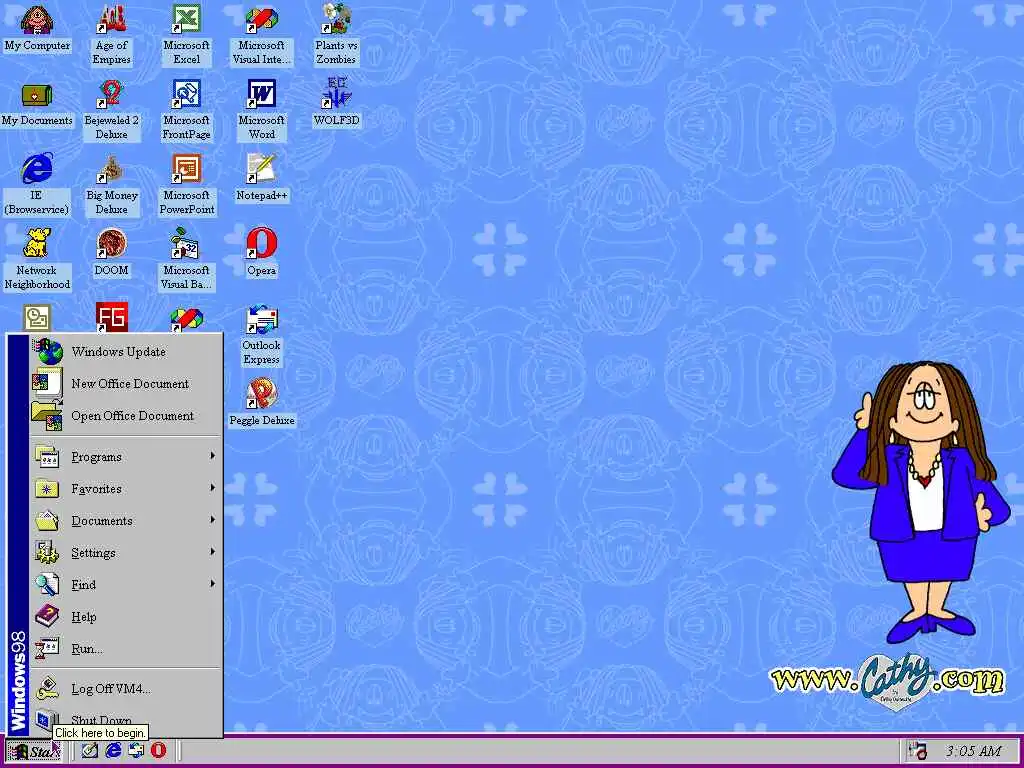The height and width of the screenshot is (768, 1024).
Task: Expand the Programs submenu
Action: point(126,456)
